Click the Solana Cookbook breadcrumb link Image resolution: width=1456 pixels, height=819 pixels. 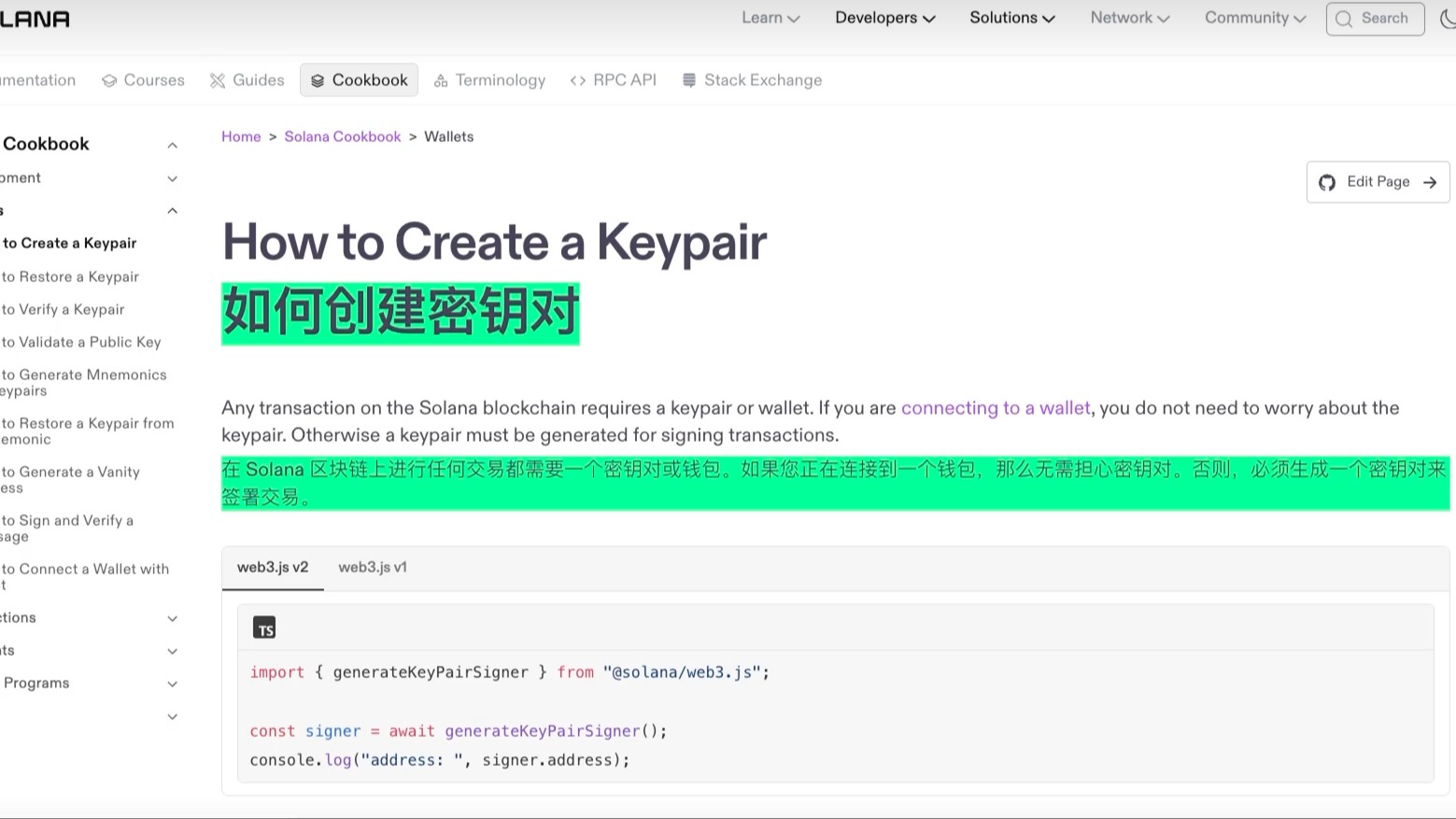click(343, 136)
